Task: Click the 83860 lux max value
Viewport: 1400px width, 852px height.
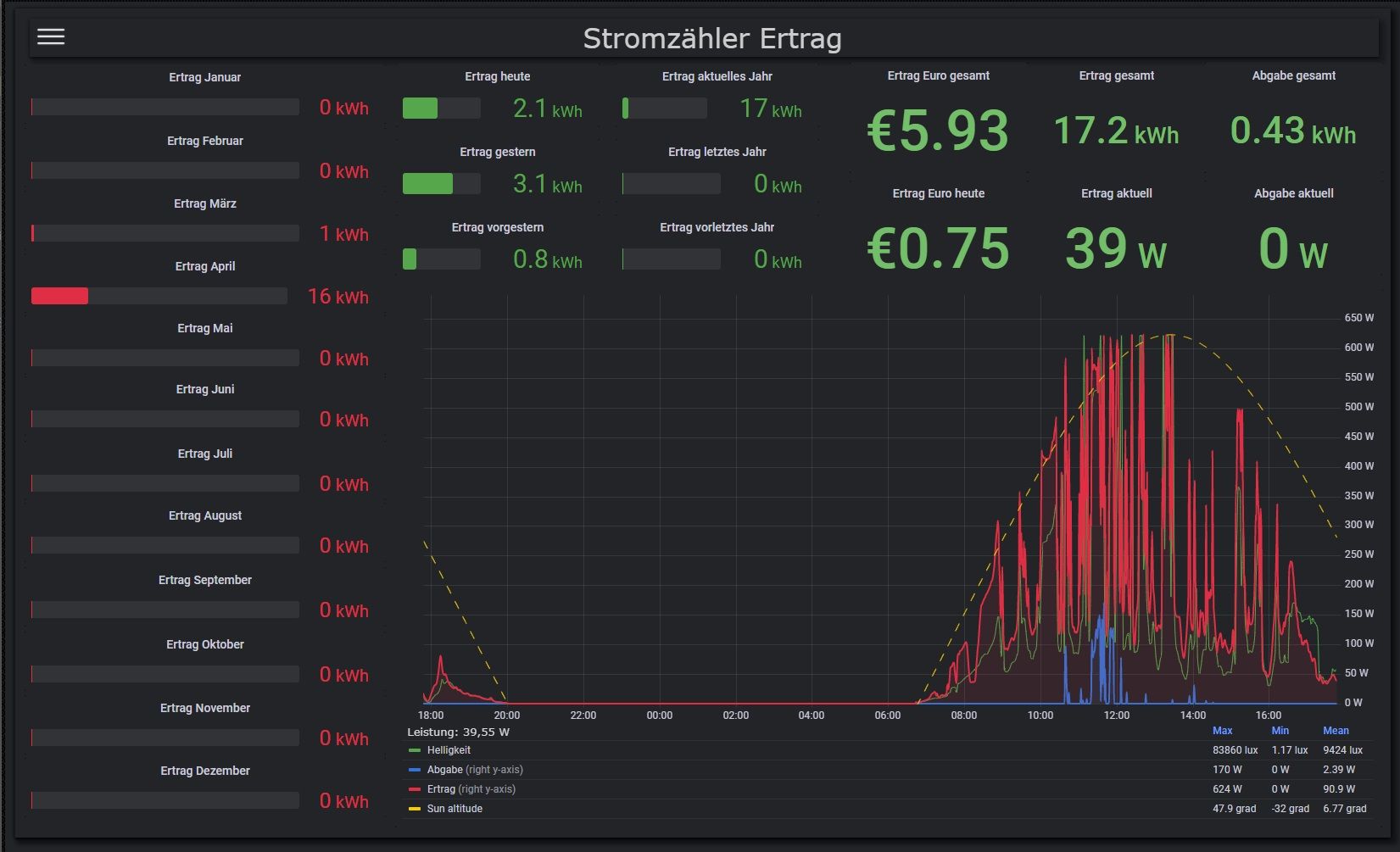Action: click(1235, 750)
